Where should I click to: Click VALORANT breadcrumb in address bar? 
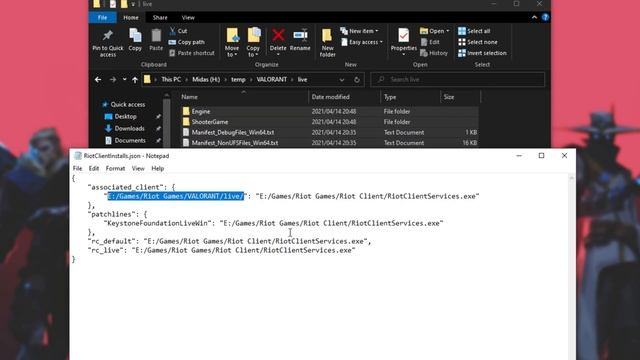point(272,80)
